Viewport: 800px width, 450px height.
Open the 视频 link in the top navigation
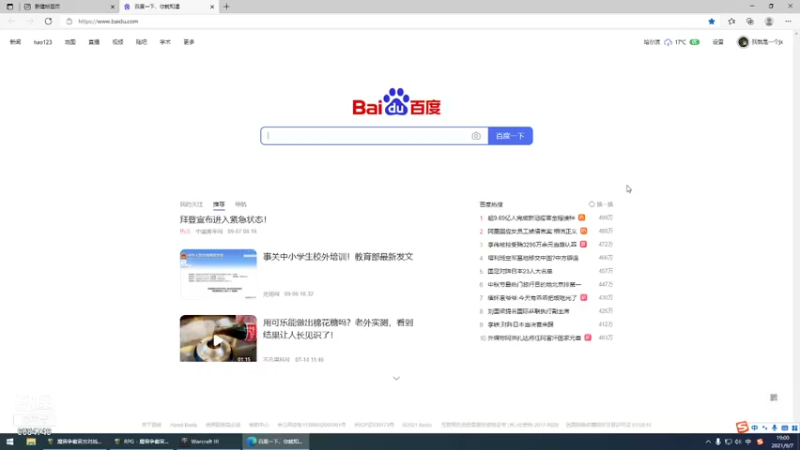click(x=118, y=42)
